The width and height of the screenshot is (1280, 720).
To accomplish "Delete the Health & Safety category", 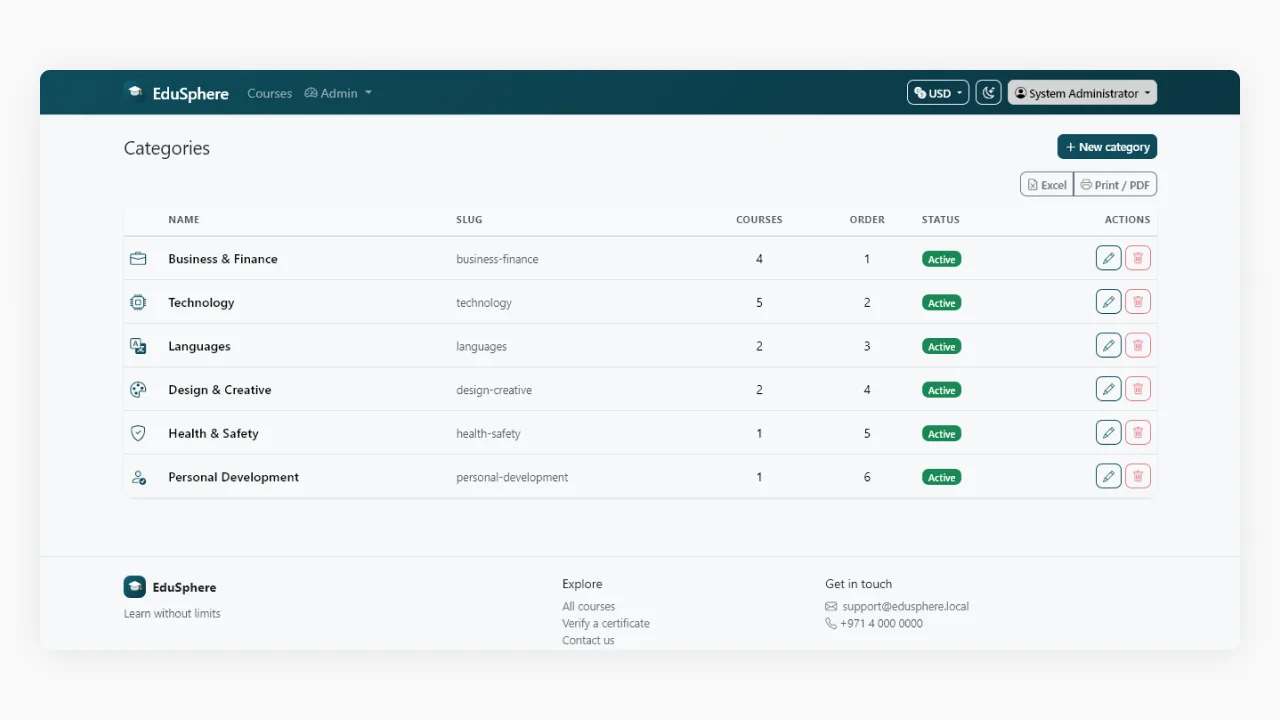I will (x=1138, y=433).
